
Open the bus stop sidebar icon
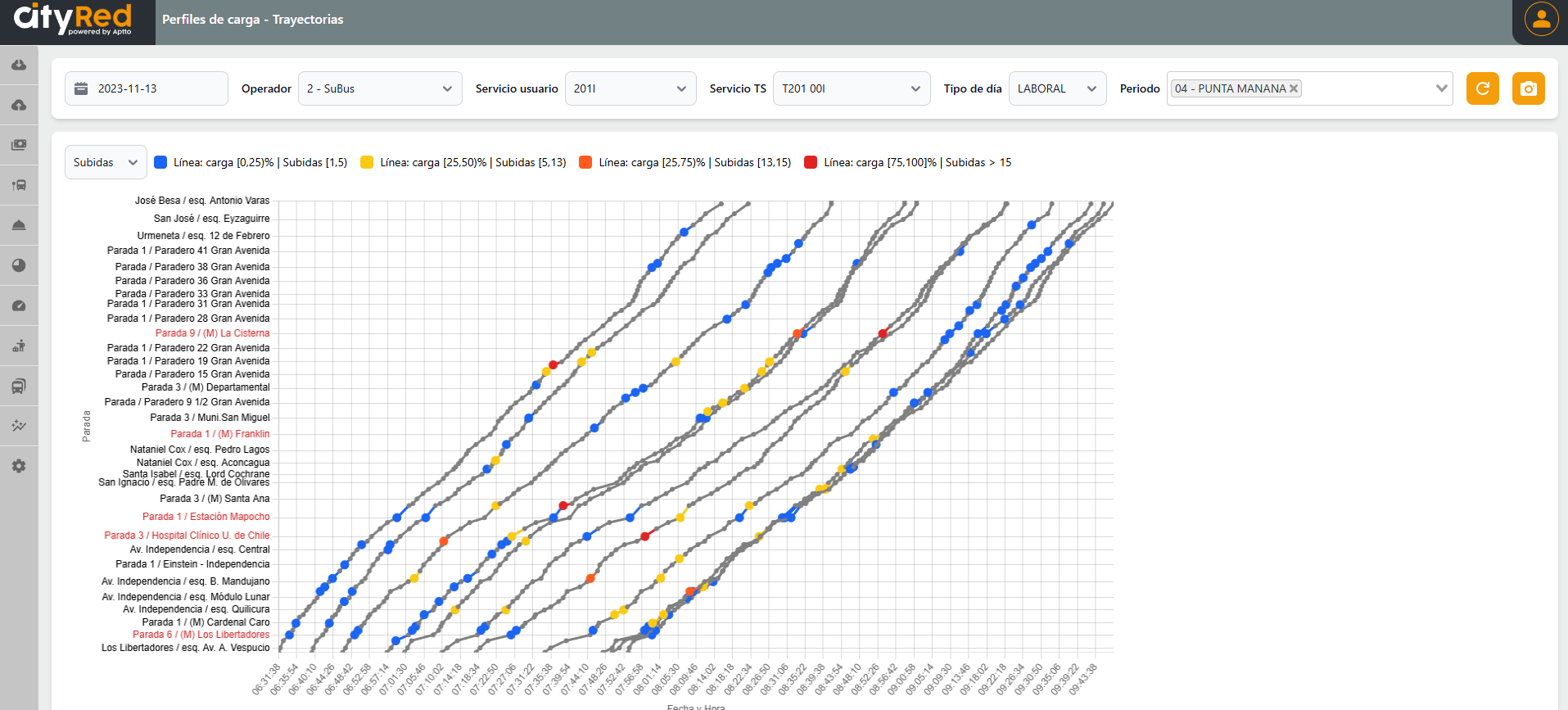19,185
